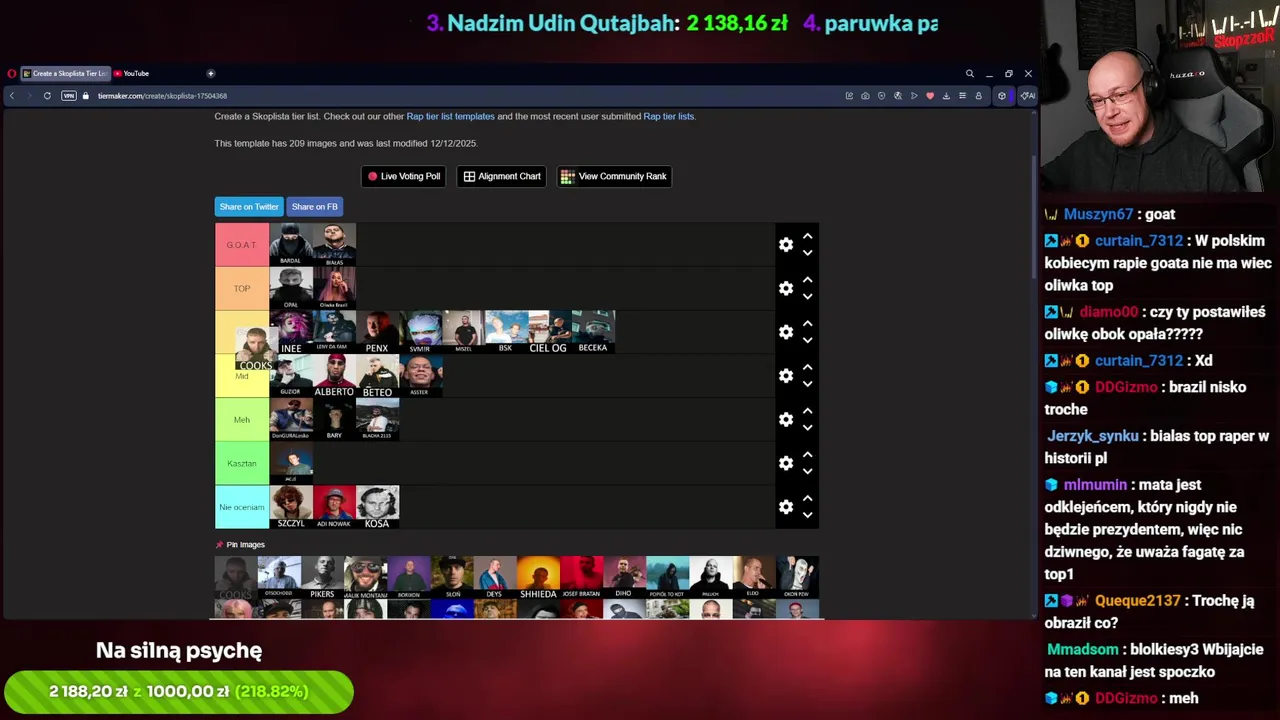Pick the COOKS image being dragged

pos(255,350)
